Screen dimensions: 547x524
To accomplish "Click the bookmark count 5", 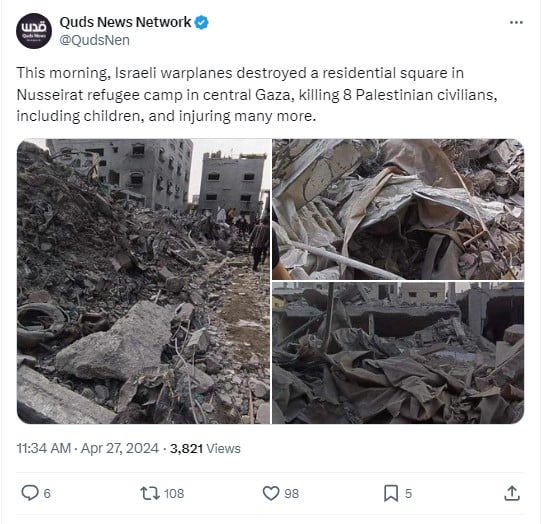I will [409, 494].
